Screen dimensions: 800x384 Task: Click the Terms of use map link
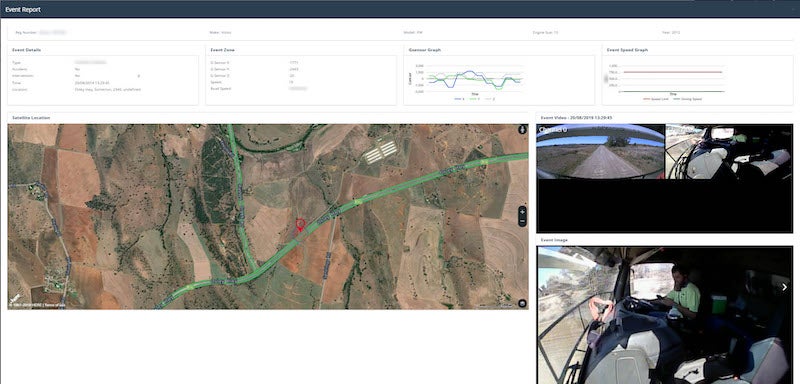click(x=55, y=305)
